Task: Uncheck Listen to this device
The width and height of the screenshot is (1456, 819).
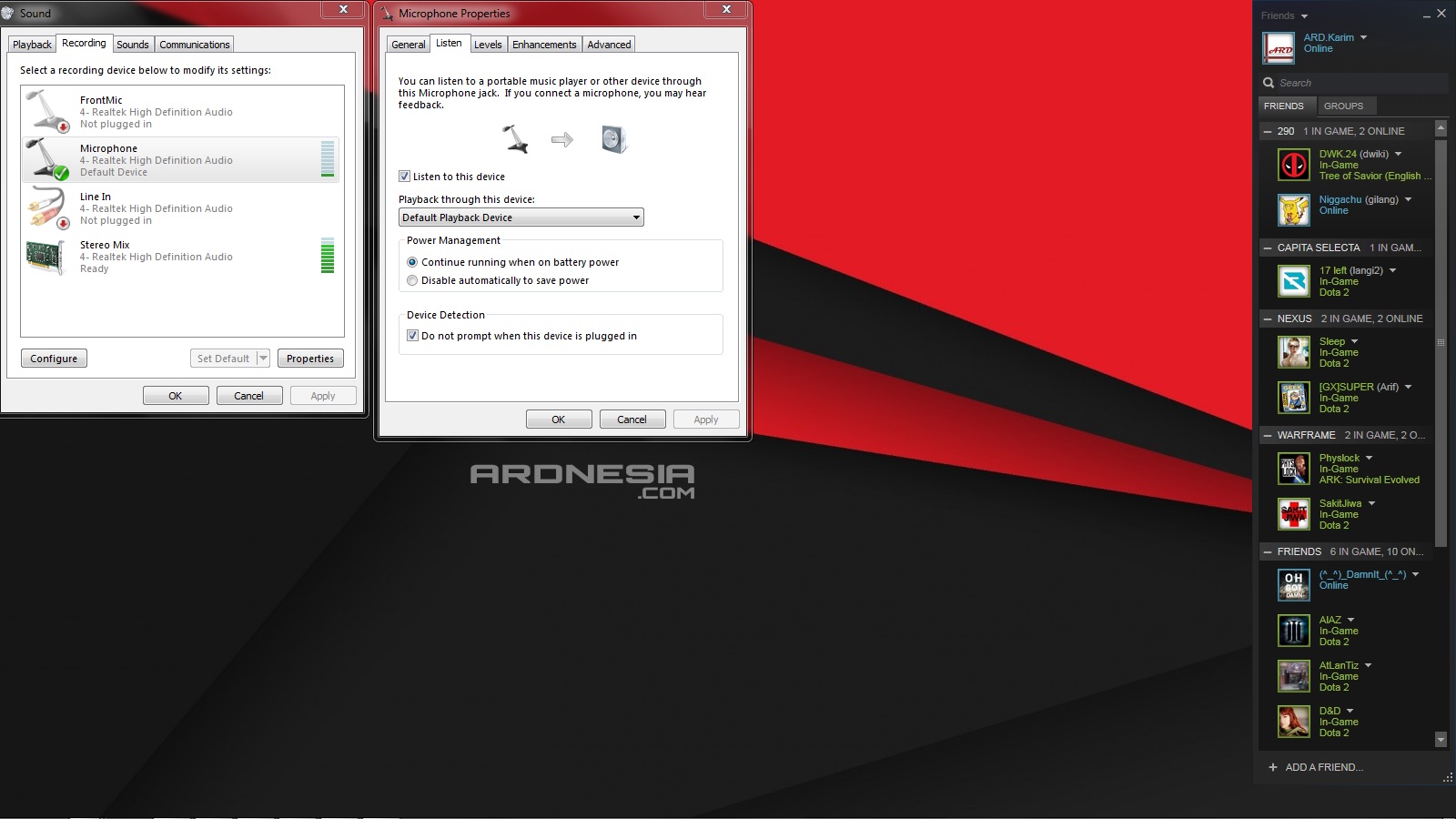Action: point(404,177)
